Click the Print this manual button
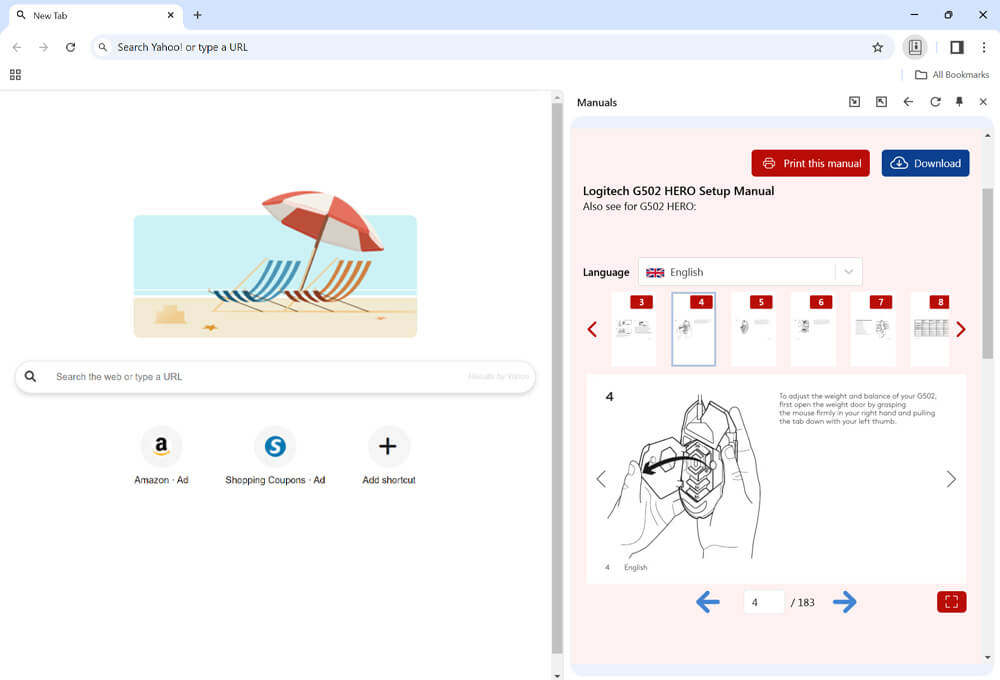 [811, 163]
